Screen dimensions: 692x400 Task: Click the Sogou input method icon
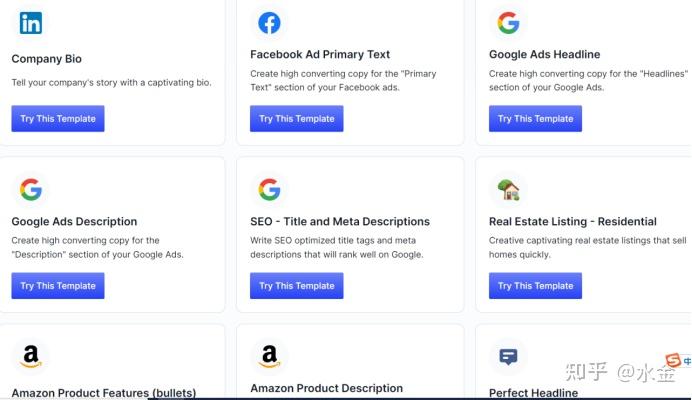pos(673,361)
